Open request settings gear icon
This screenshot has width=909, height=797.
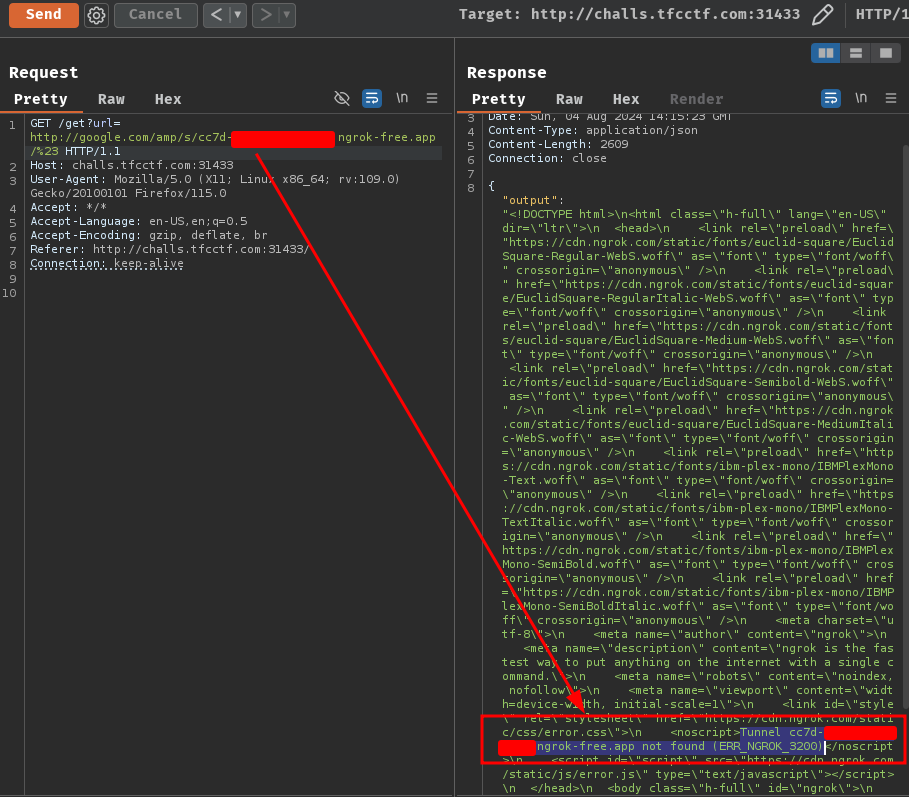(x=96, y=15)
